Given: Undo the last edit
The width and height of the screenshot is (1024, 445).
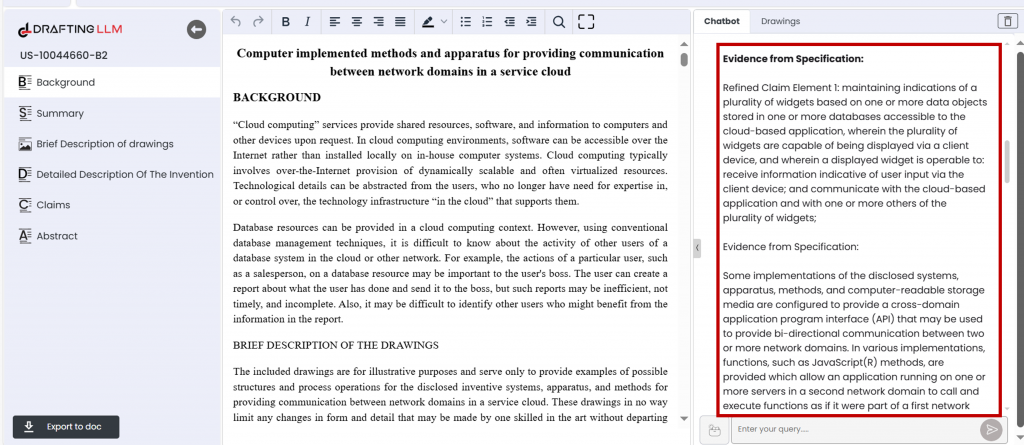Looking at the screenshot, I should click(236, 22).
